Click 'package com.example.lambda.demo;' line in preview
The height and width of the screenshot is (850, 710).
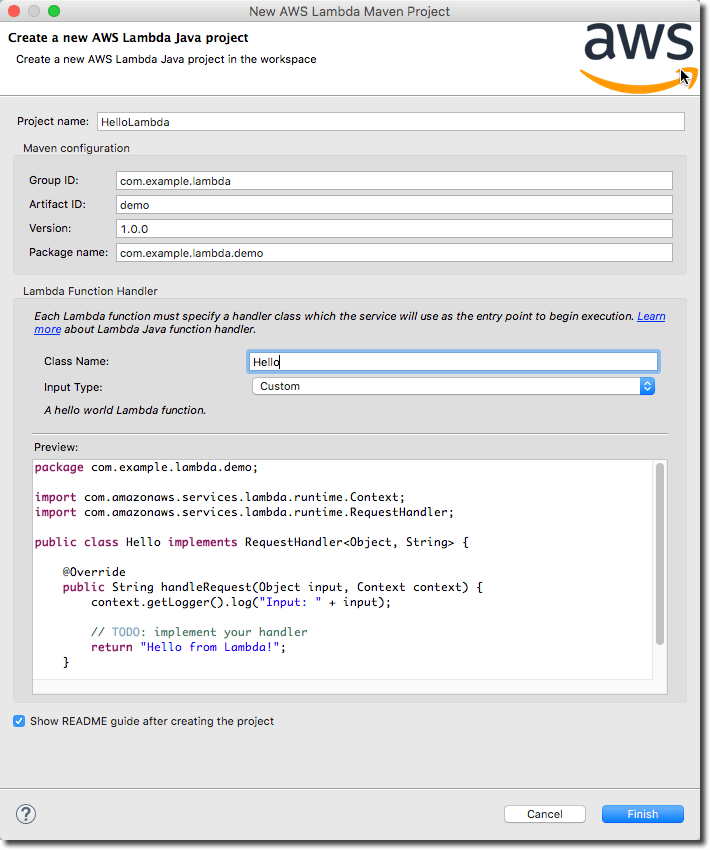[x=146, y=467]
